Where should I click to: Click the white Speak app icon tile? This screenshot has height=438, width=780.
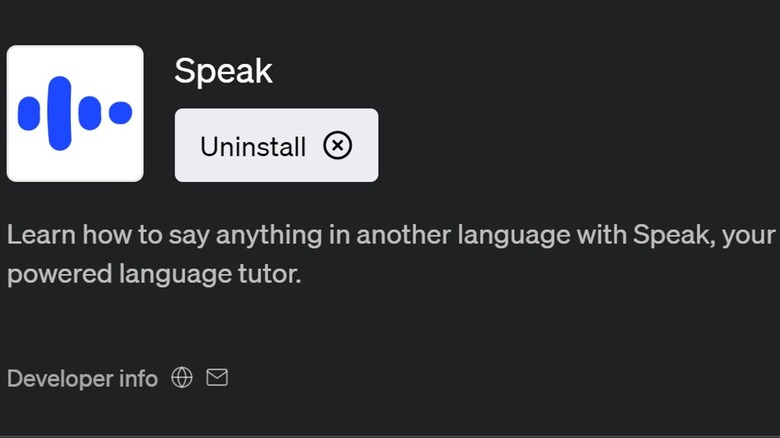click(75, 113)
